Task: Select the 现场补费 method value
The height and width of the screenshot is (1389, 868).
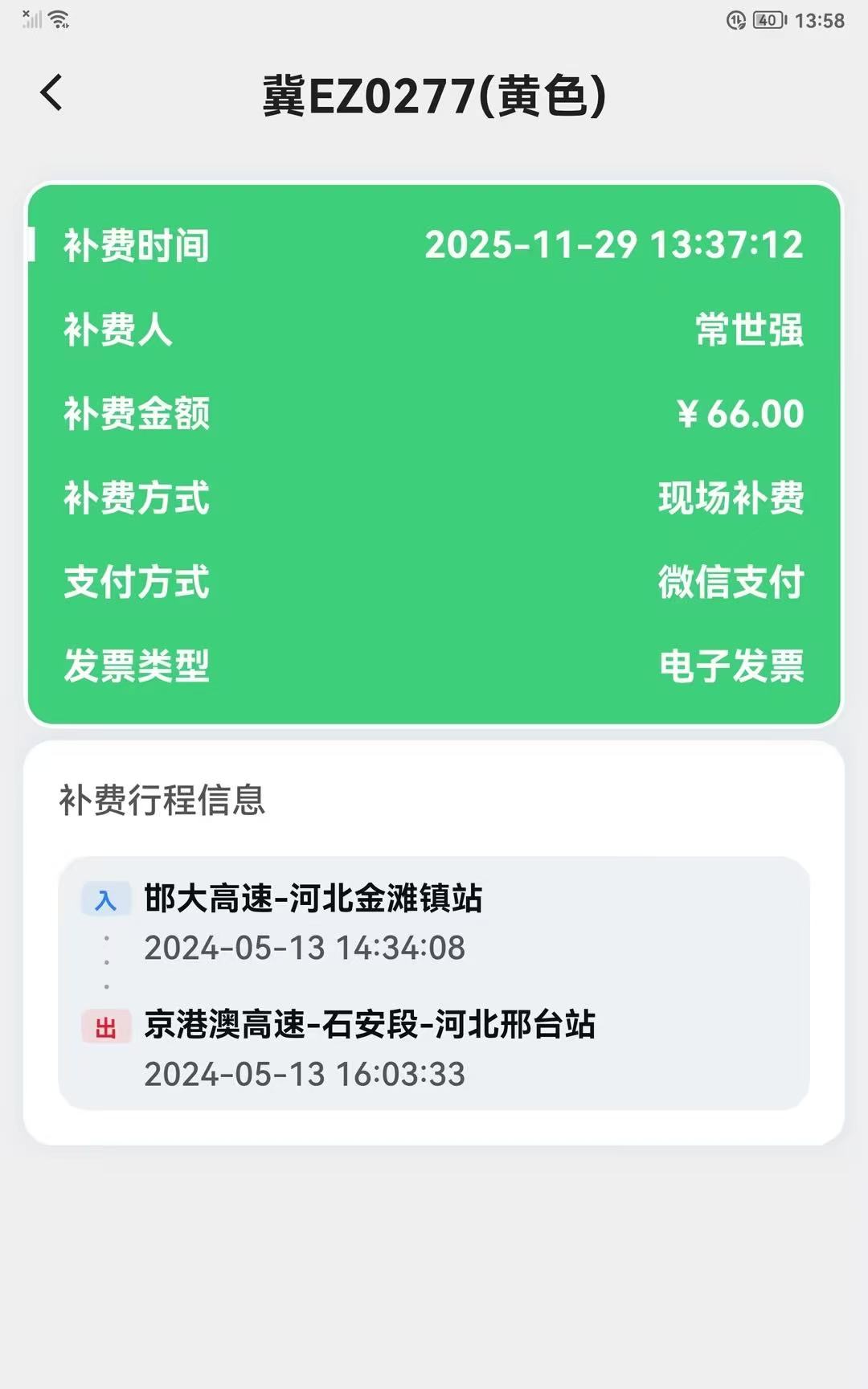Action: pos(731,498)
